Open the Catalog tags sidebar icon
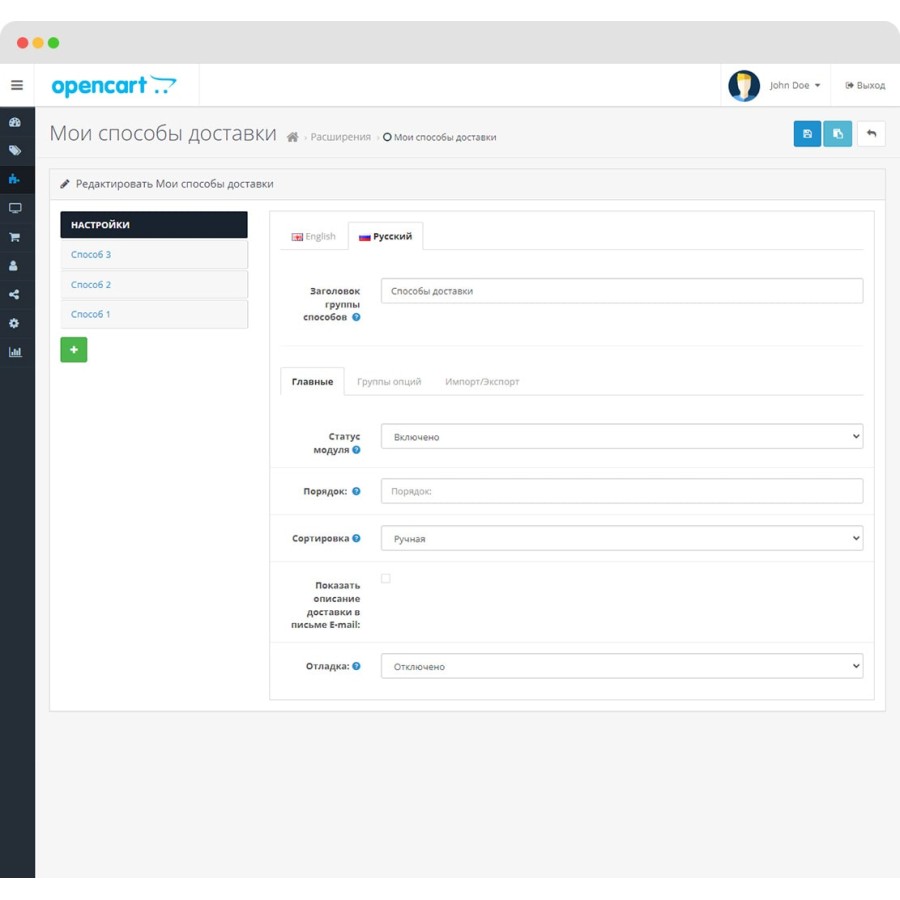 [15, 151]
